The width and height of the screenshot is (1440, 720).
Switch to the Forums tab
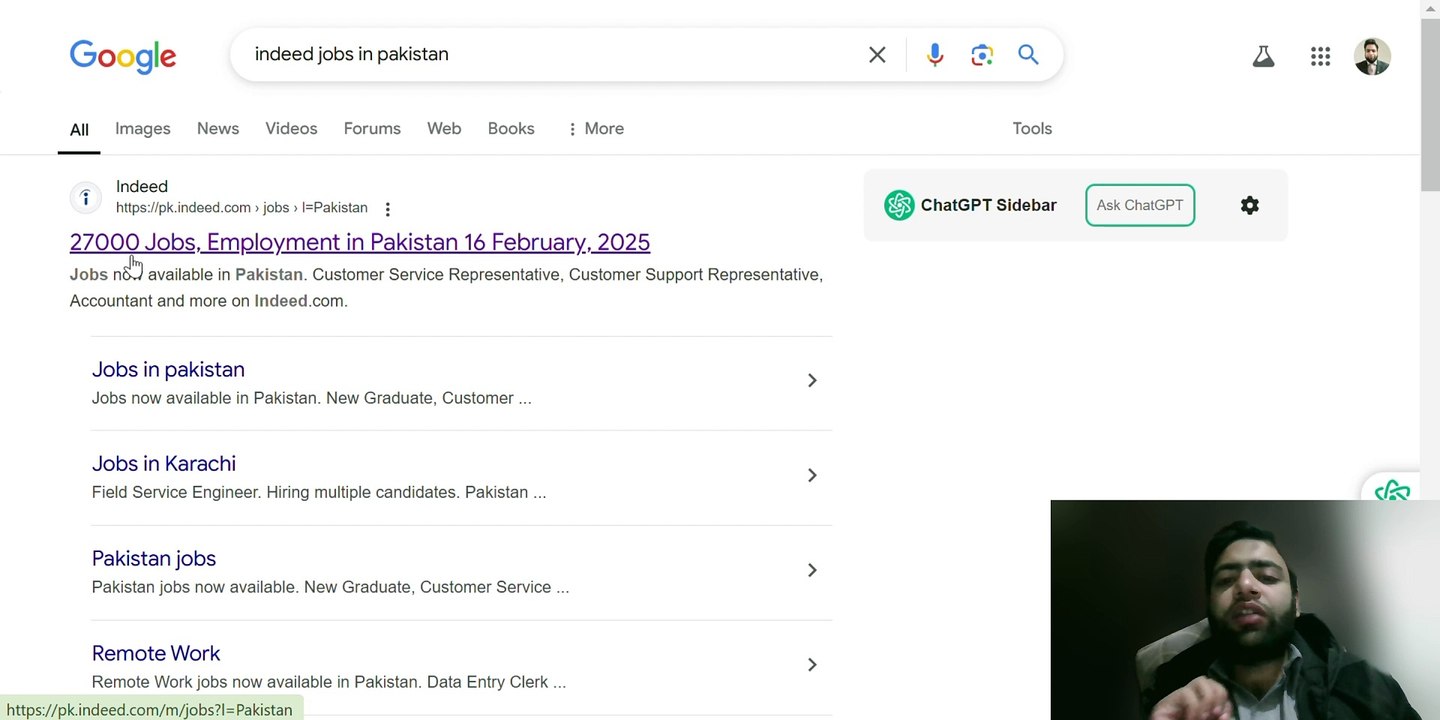click(372, 128)
